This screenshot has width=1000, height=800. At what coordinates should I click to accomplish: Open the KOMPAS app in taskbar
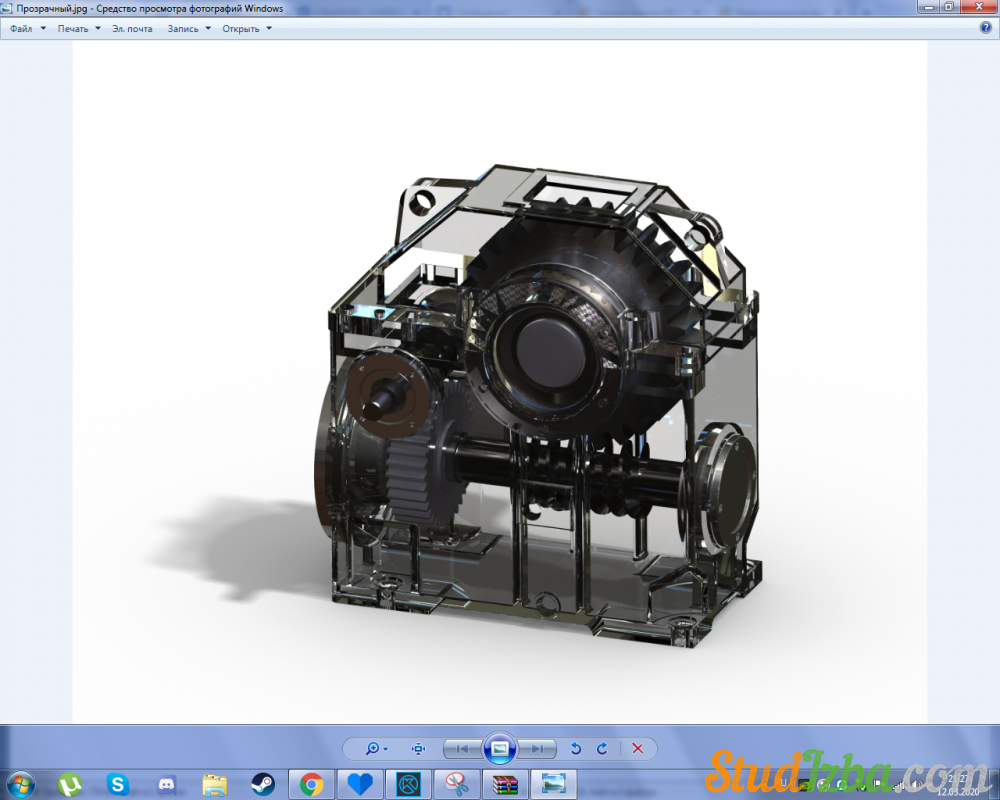pos(408,784)
